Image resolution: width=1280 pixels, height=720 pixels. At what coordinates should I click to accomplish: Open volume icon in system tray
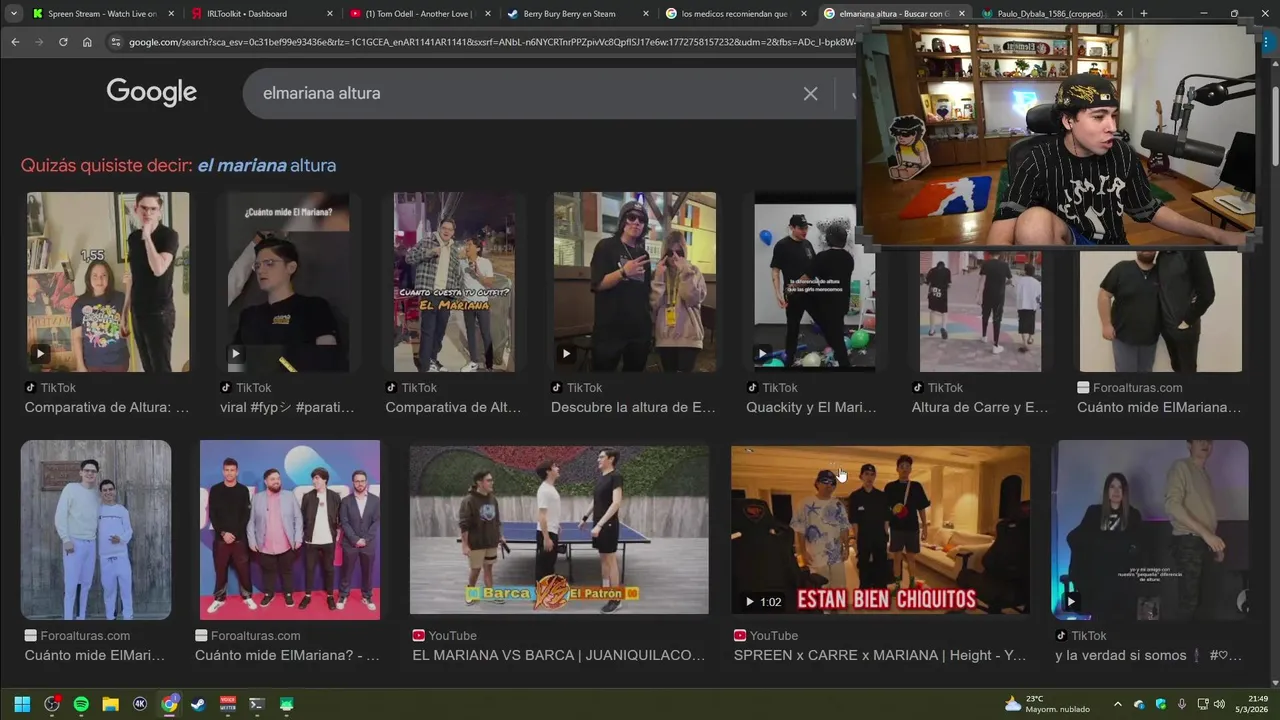pos(1219,704)
